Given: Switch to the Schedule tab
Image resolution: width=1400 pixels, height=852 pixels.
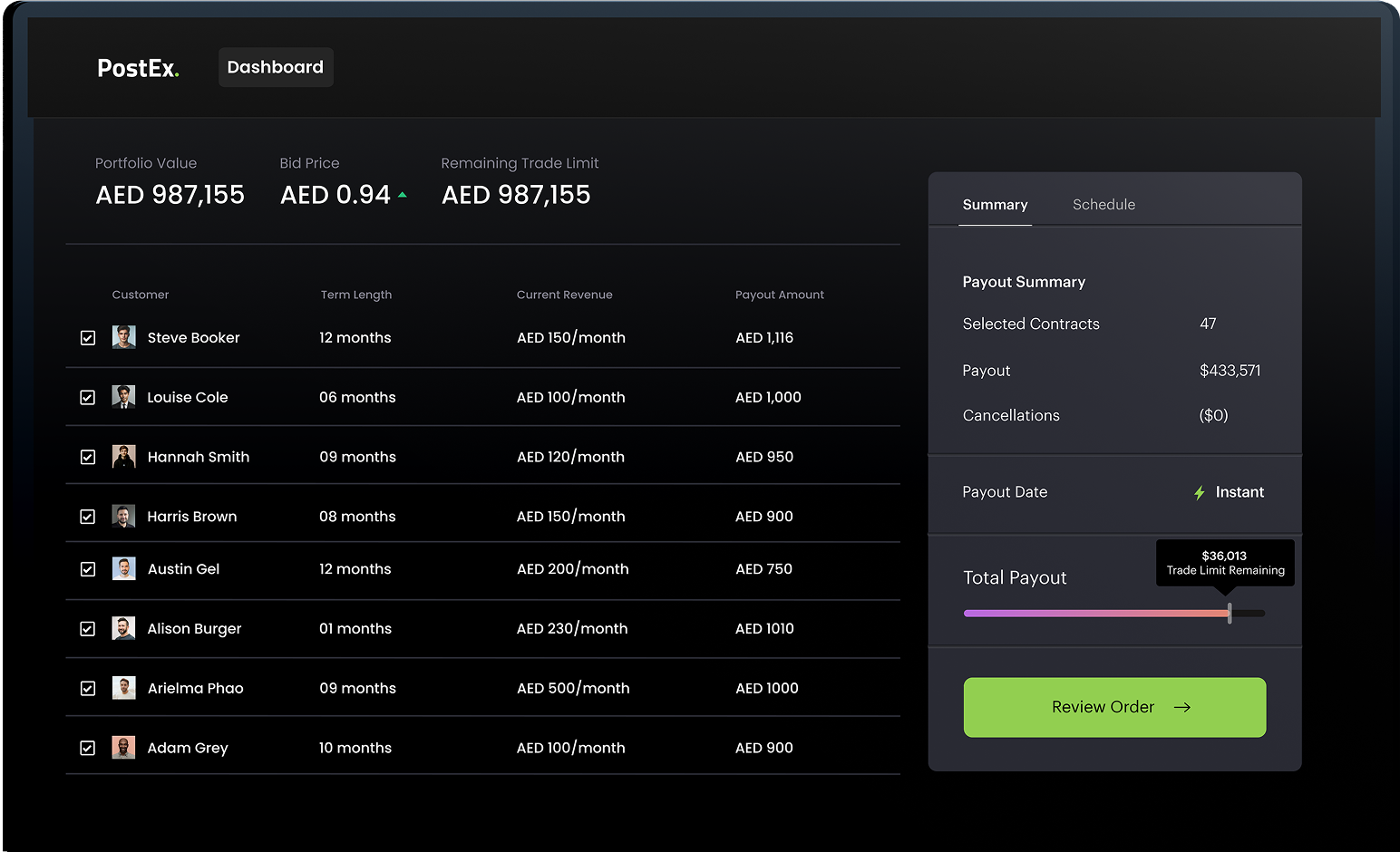Looking at the screenshot, I should [x=1103, y=205].
